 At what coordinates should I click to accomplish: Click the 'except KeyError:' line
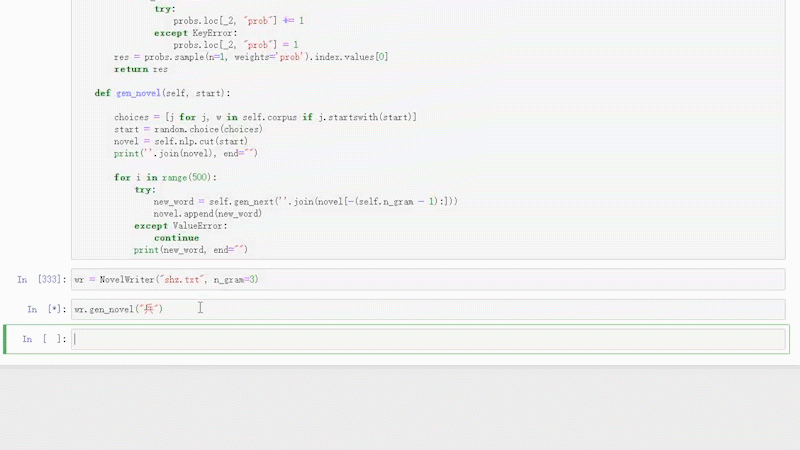click(195, 33)
